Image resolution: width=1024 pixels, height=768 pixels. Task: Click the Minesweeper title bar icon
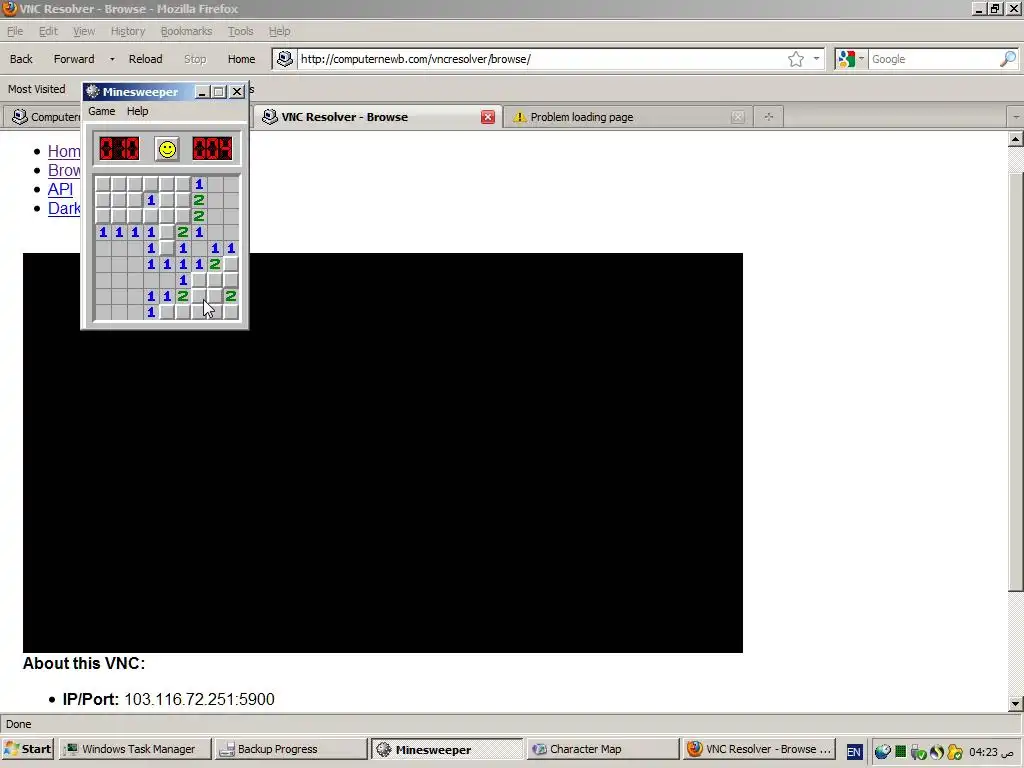point(93,91)
